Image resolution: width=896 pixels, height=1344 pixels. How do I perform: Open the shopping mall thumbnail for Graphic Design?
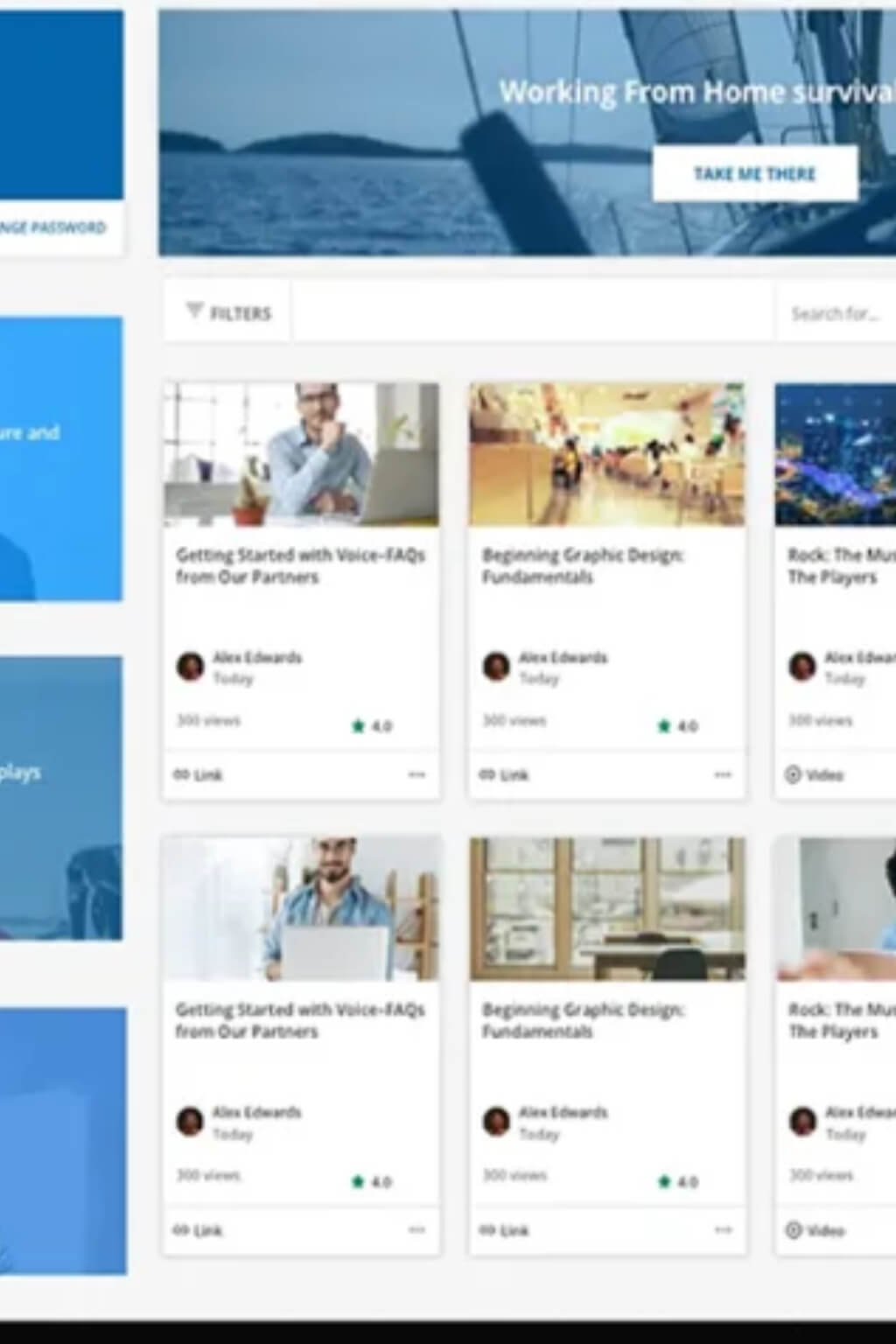[x=607, y=454]
